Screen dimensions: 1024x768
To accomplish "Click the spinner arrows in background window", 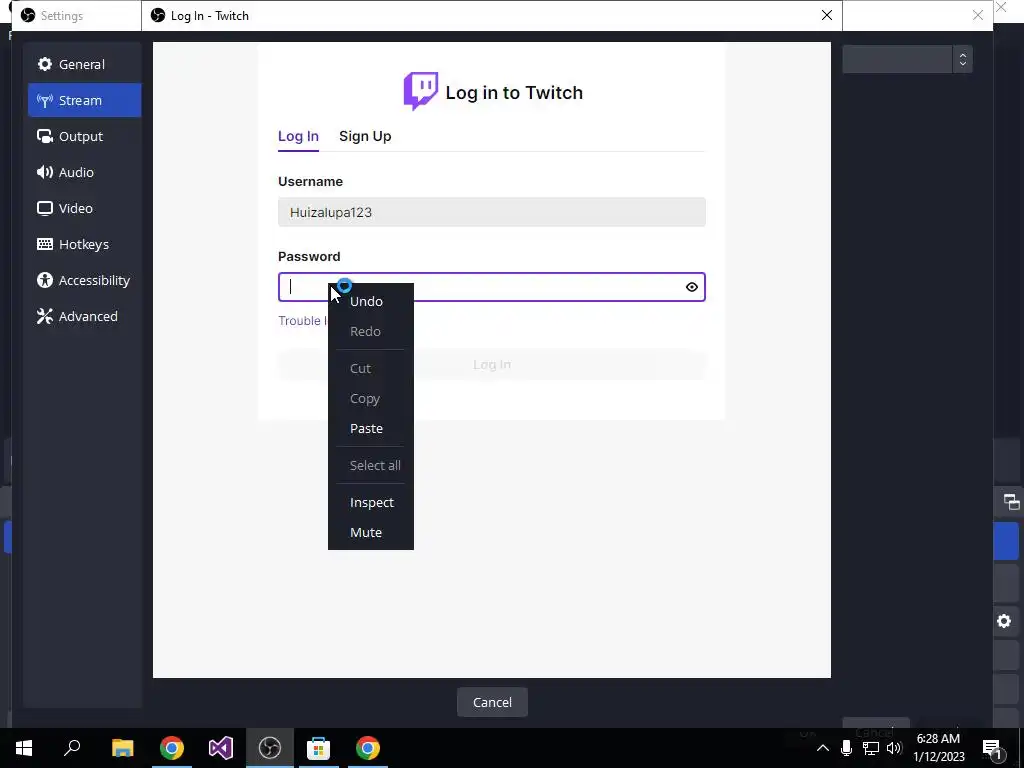I will (963, 59).
